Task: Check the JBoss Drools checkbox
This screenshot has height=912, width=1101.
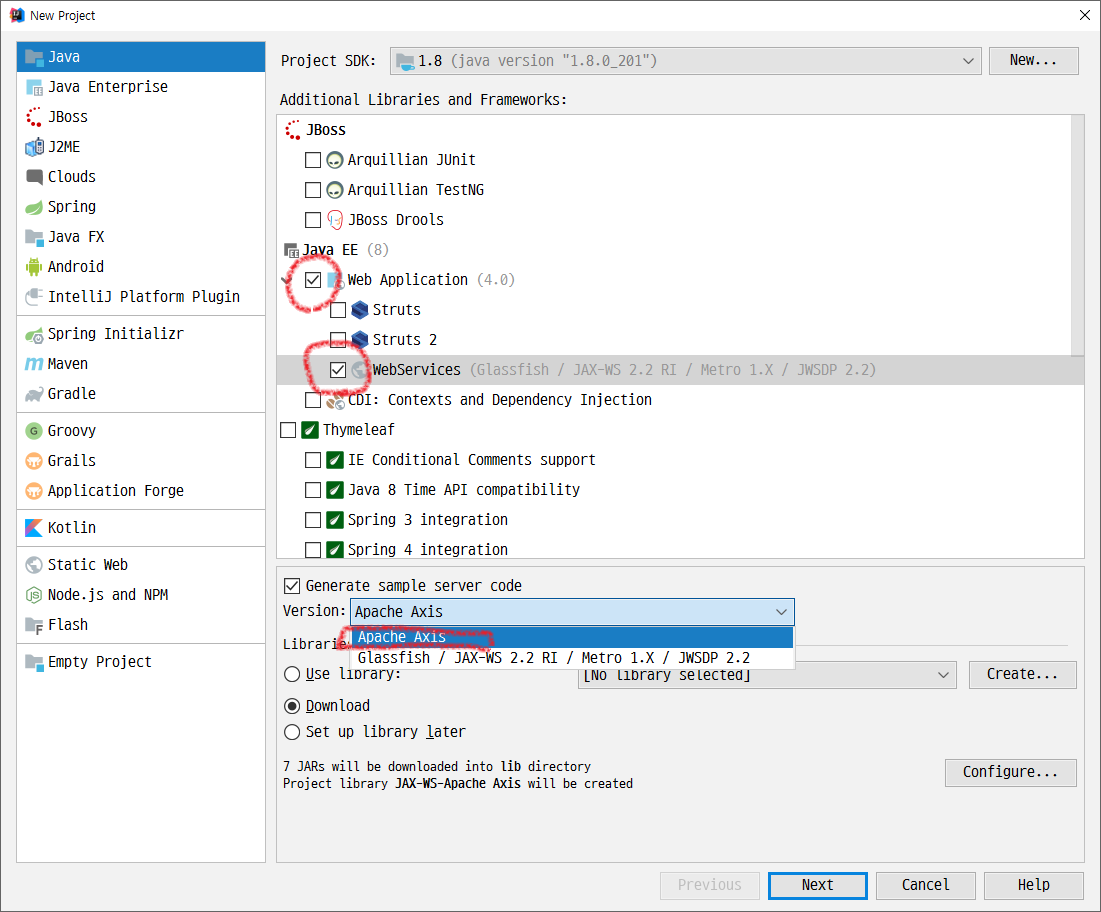Action: point(313,220)
